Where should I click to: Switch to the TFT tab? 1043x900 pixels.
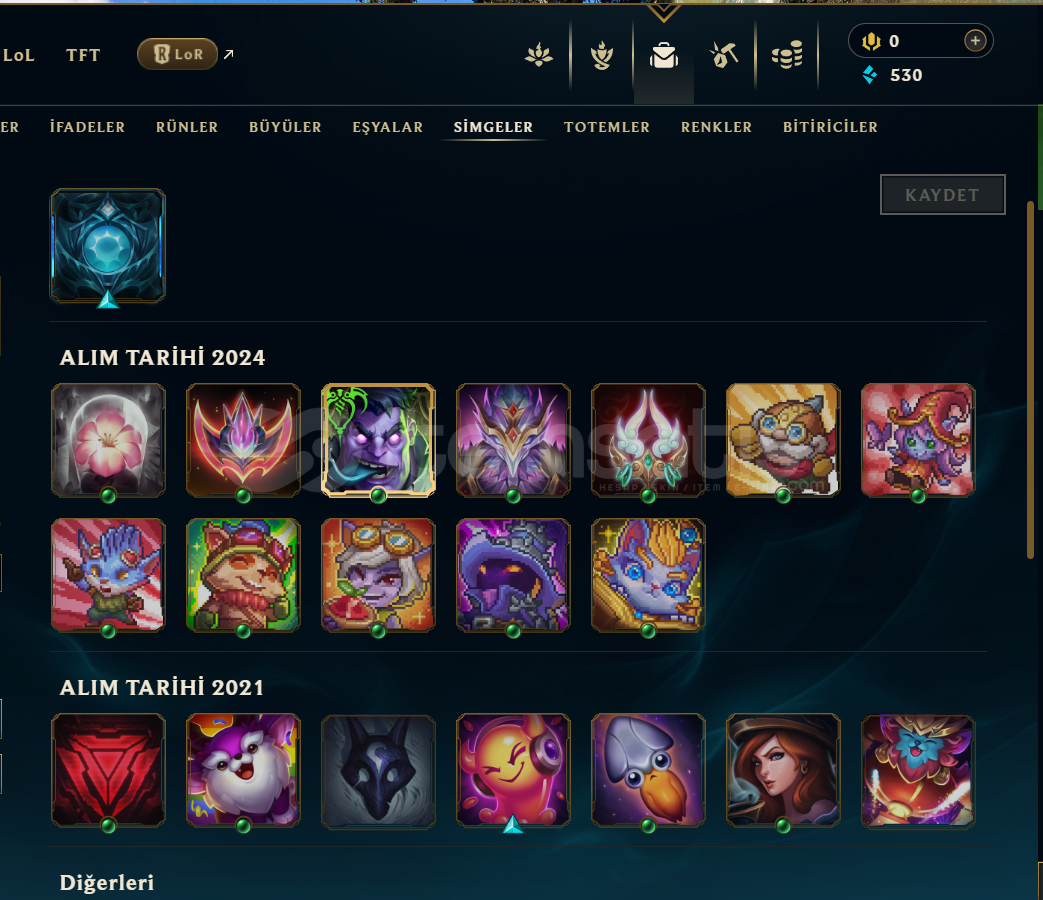click(x=83, y=55)
